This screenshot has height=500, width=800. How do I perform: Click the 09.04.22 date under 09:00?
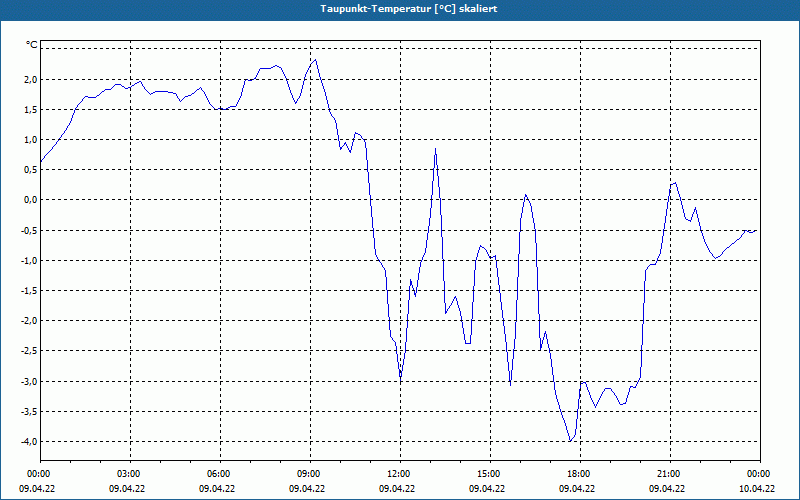(x=307, y=488)
